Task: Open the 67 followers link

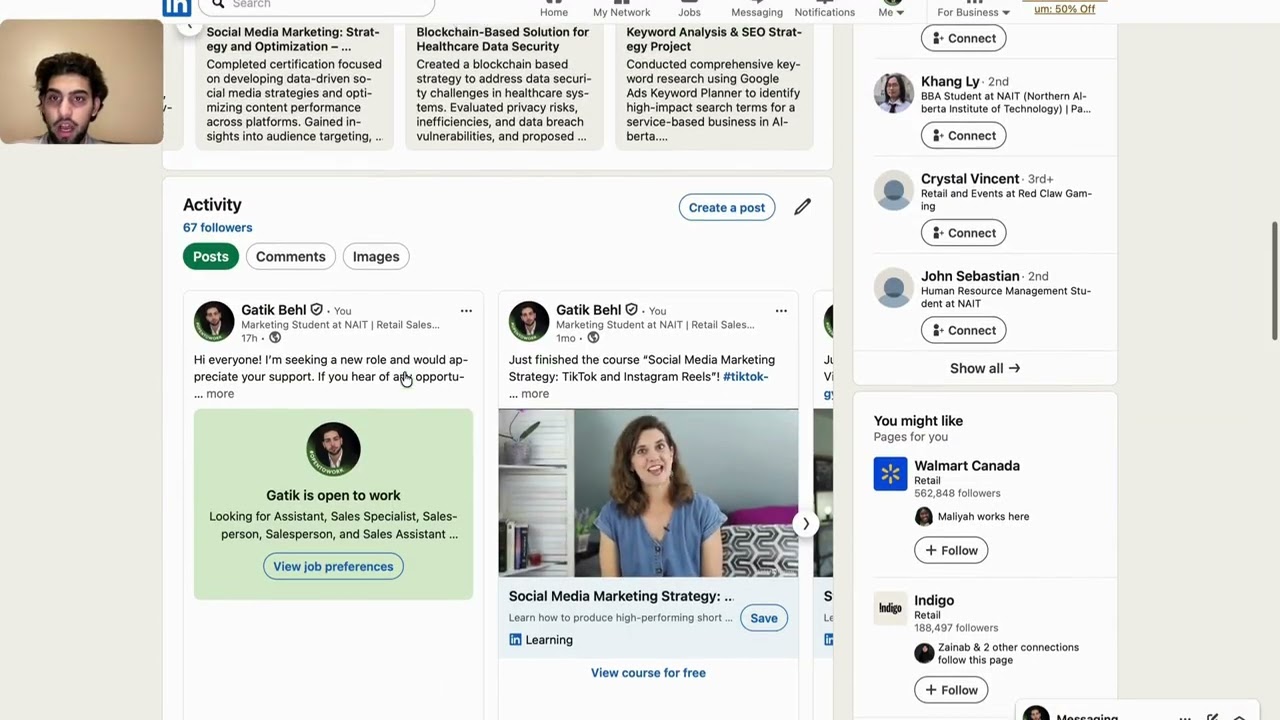Action: [218, 228]
